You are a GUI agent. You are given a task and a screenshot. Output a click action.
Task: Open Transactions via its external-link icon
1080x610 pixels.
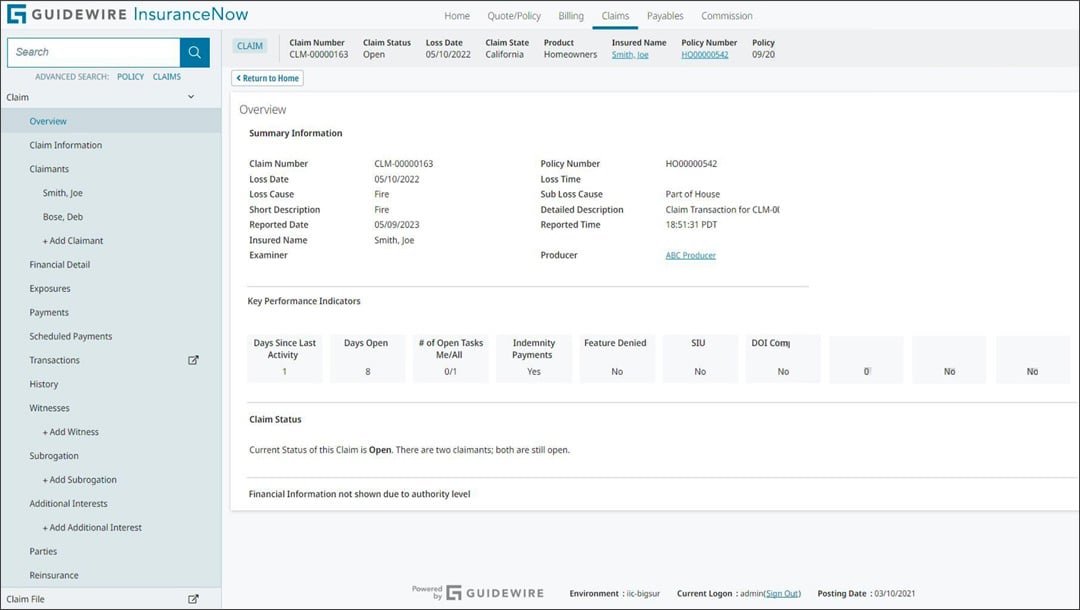click(193, 360)
